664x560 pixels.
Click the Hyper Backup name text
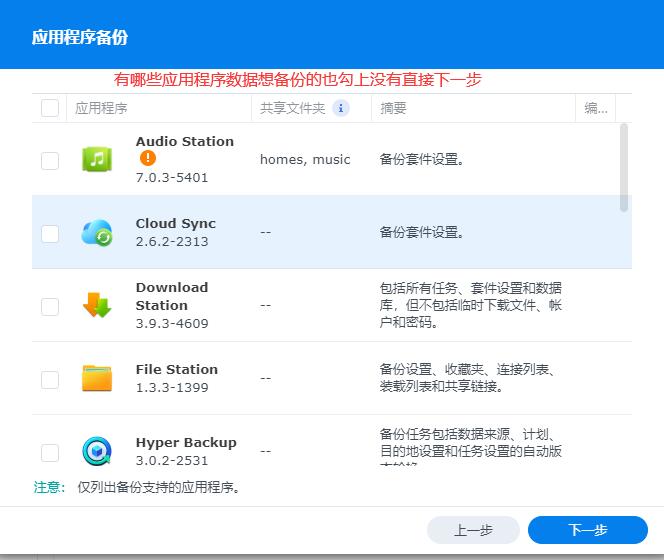tap(186, 443)
